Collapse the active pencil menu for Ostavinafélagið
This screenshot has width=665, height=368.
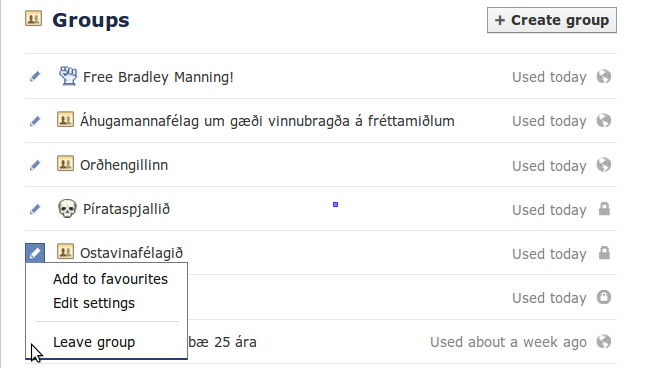coord(35,253)
